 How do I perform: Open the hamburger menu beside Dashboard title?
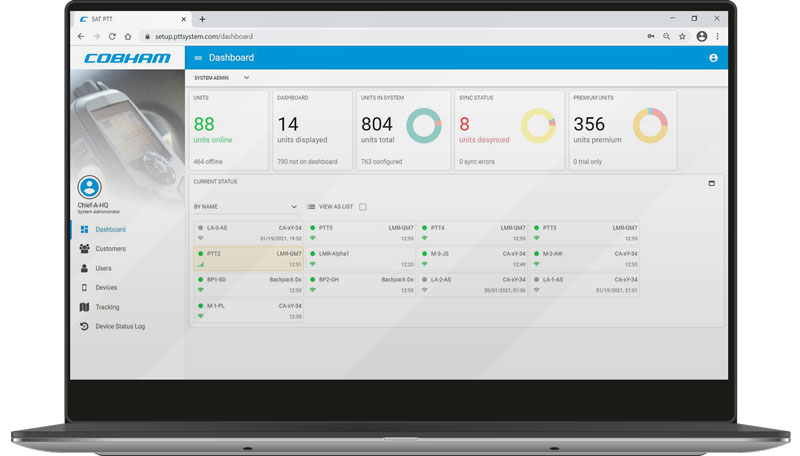tap(198, 58)
